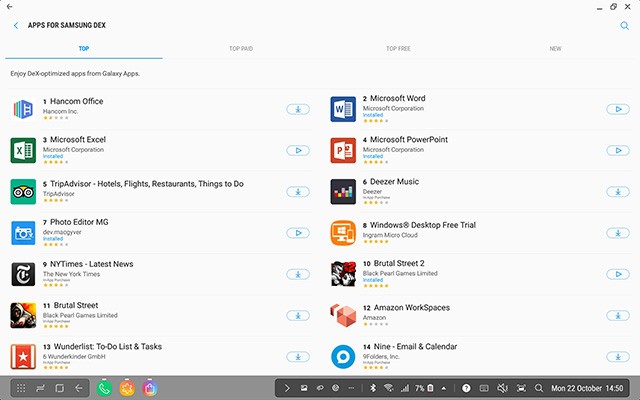
Task: Go to home using taskbar home button
Action: pos(60,388)
